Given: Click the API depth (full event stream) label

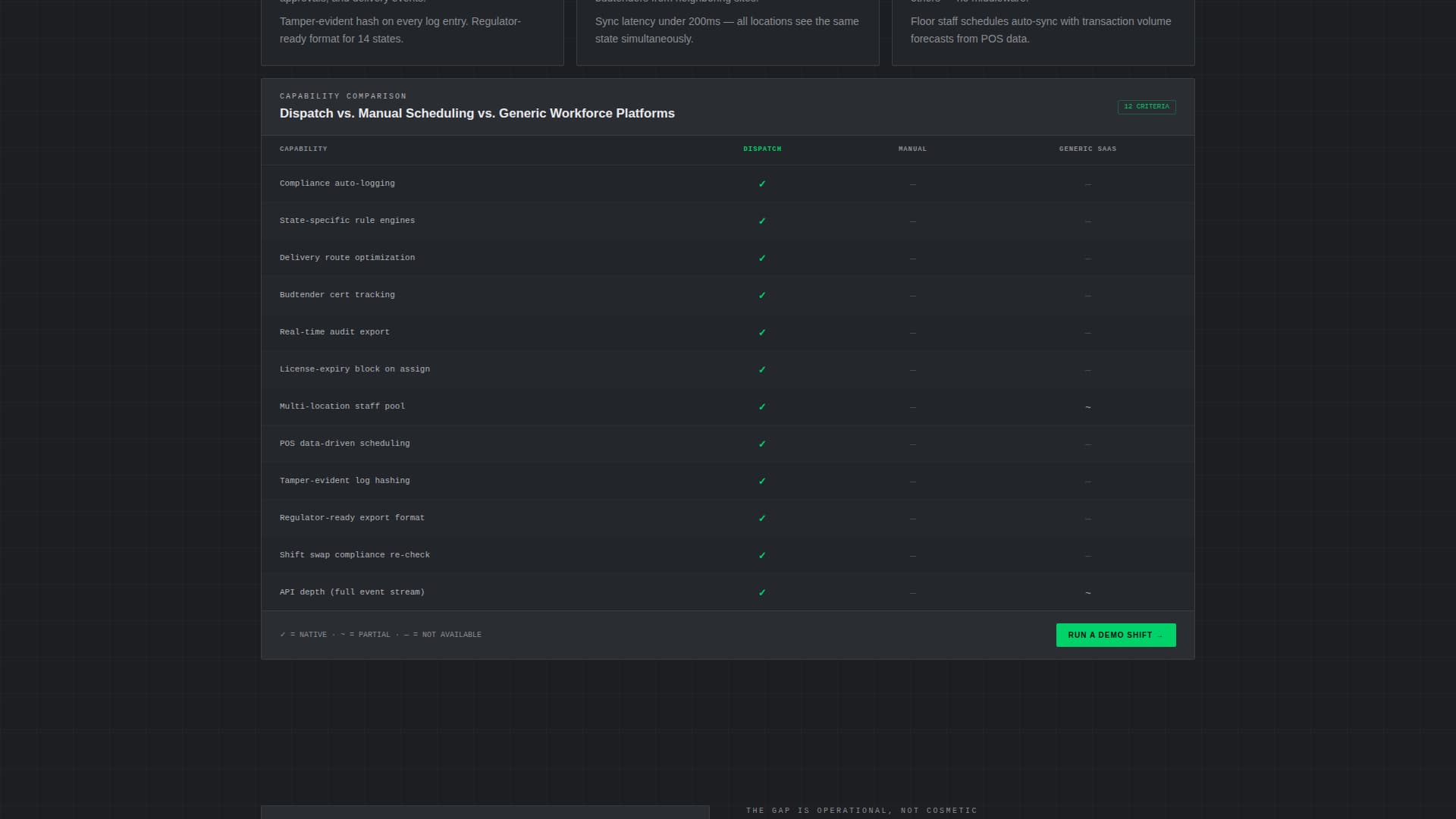Looking at the screenshot, I should [x=353, y=592].
